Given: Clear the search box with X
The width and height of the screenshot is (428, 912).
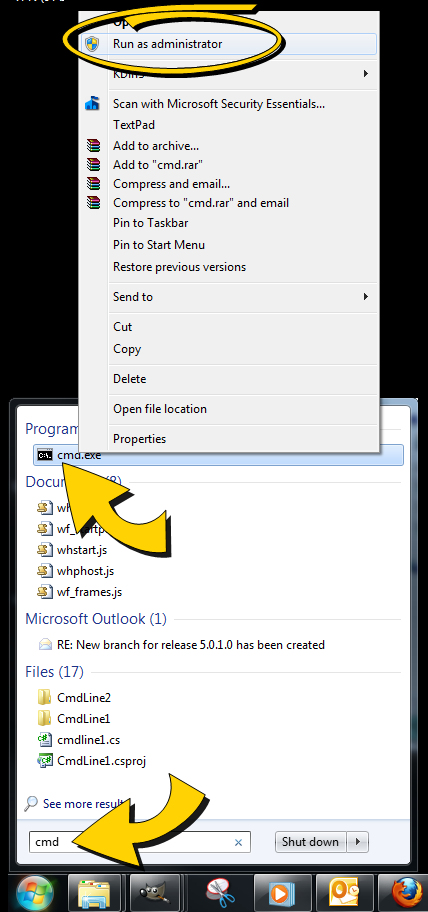Looking at the screenshot, I should click(238, 842).
